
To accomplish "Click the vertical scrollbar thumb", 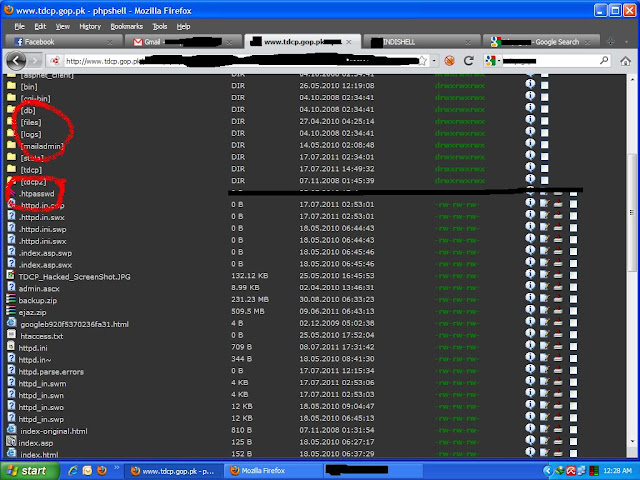I will point(632,212).
